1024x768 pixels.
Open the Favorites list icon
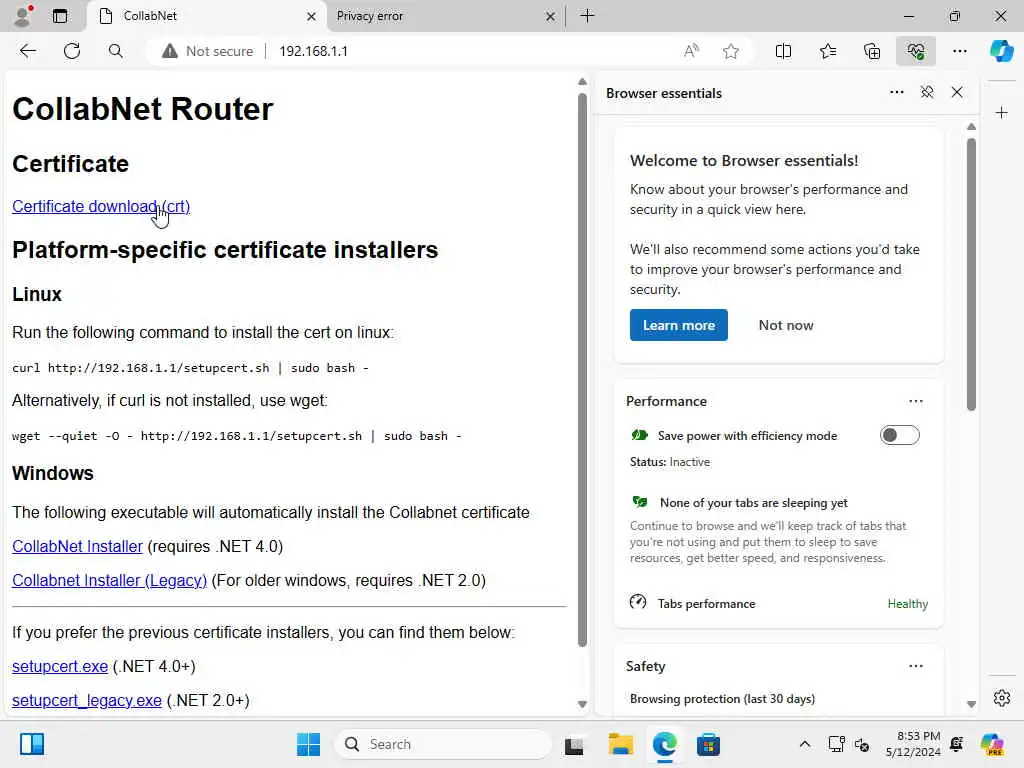pos(827,51)
